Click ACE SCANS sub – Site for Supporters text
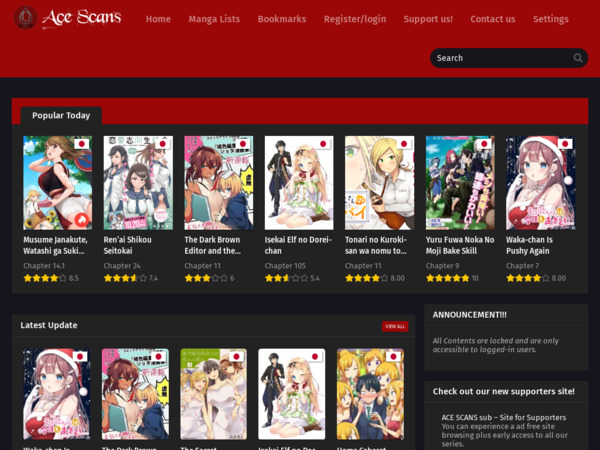Screen dimensions: 600x450 click(504, 417)
